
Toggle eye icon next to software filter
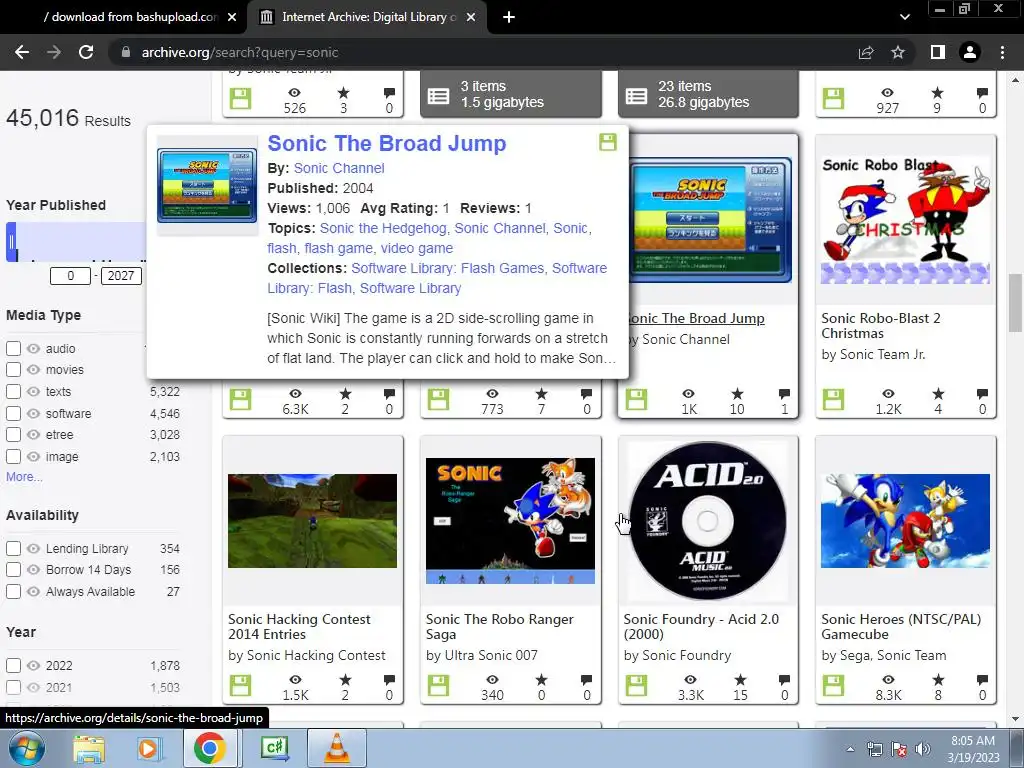click(33, 413)
